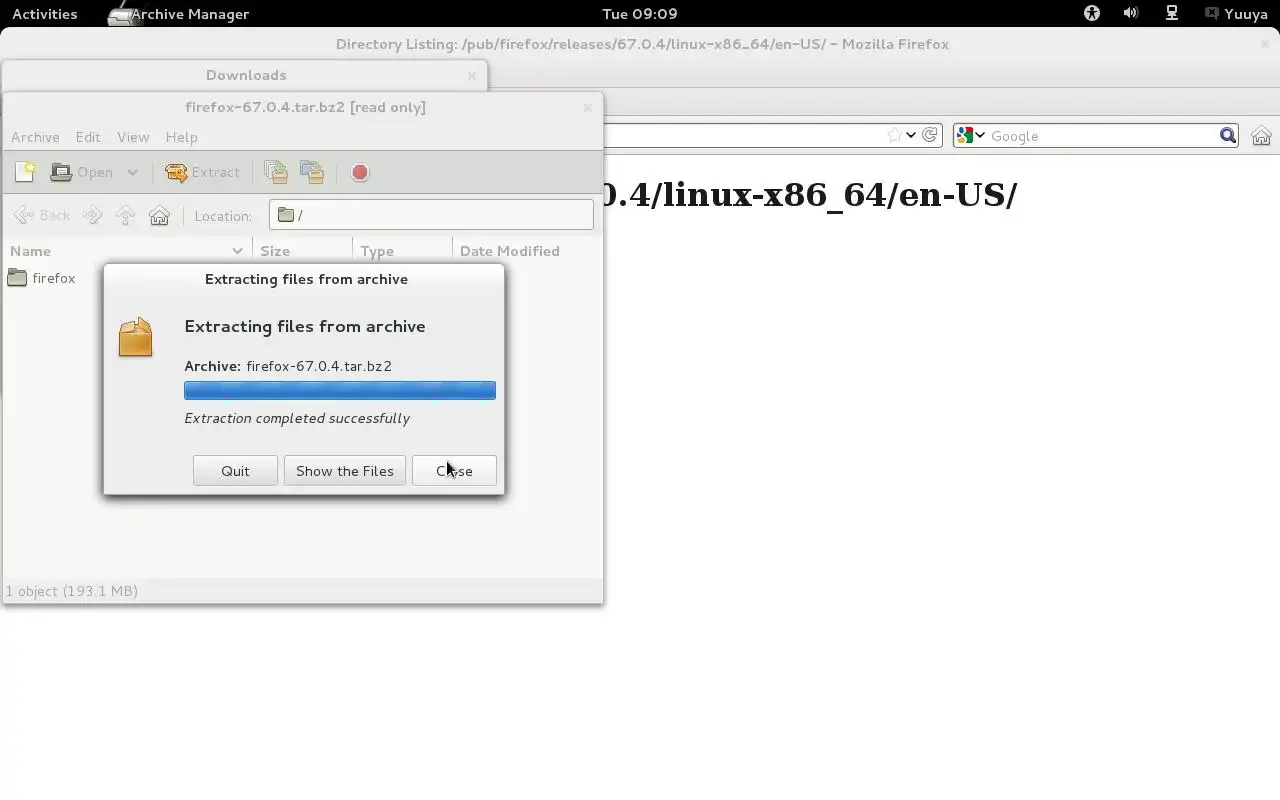Close the Downloads window
This screenshot has height=800, width=1280.
(x=472, y=75)
